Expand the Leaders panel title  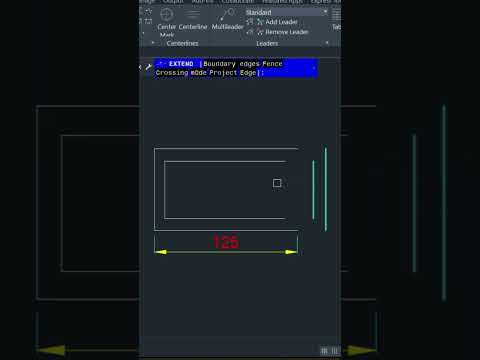tap(267, 43)
